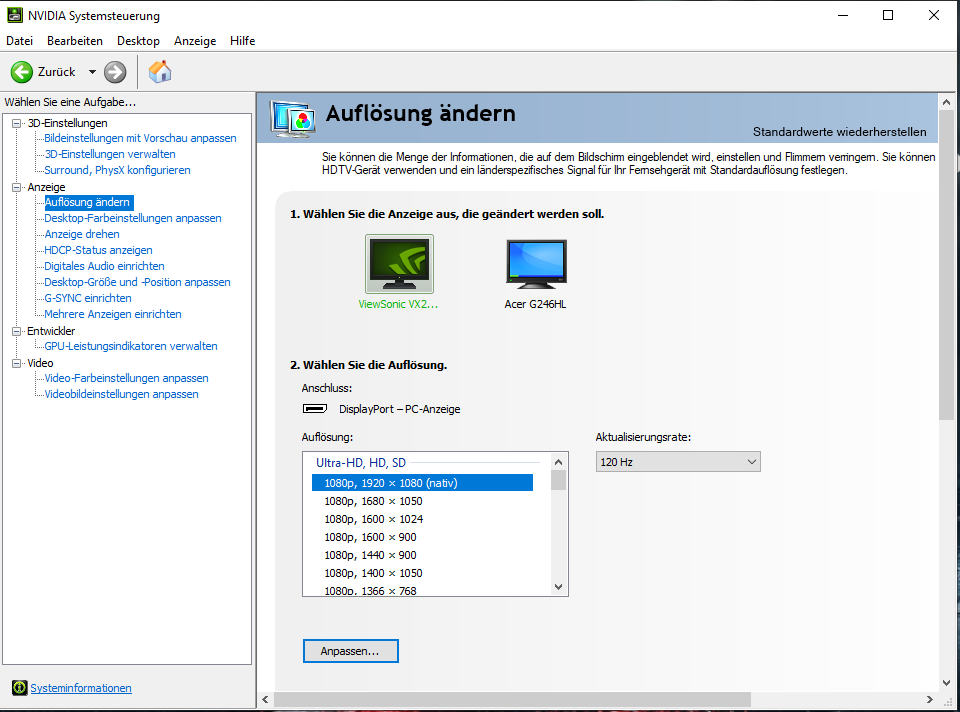Open the home icon in toolbar
Screen dimensions: 960x712
[160, 72]
